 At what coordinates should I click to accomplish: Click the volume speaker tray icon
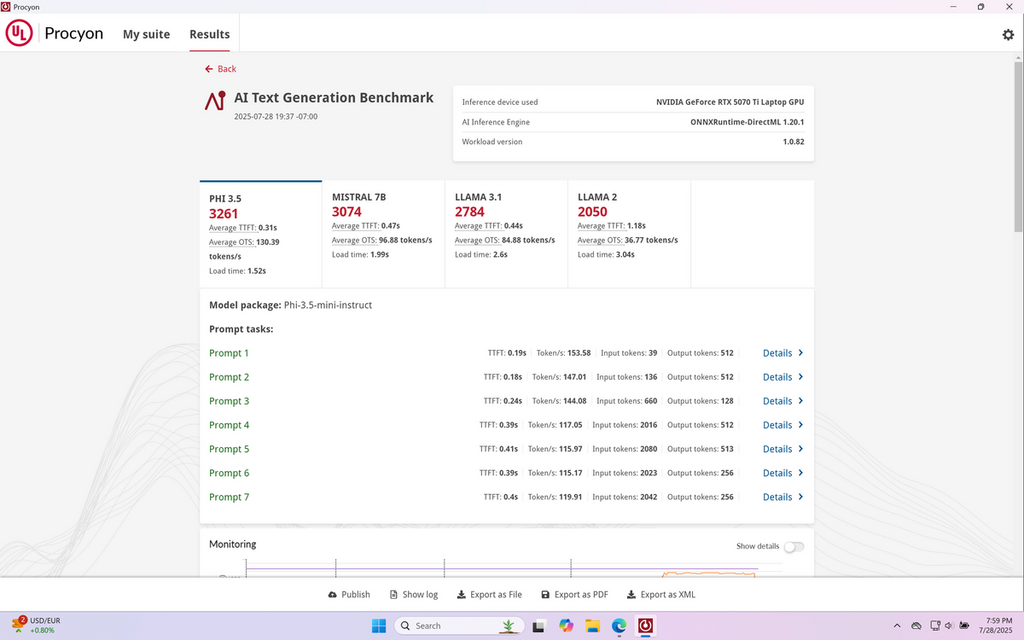click(949, 626)
